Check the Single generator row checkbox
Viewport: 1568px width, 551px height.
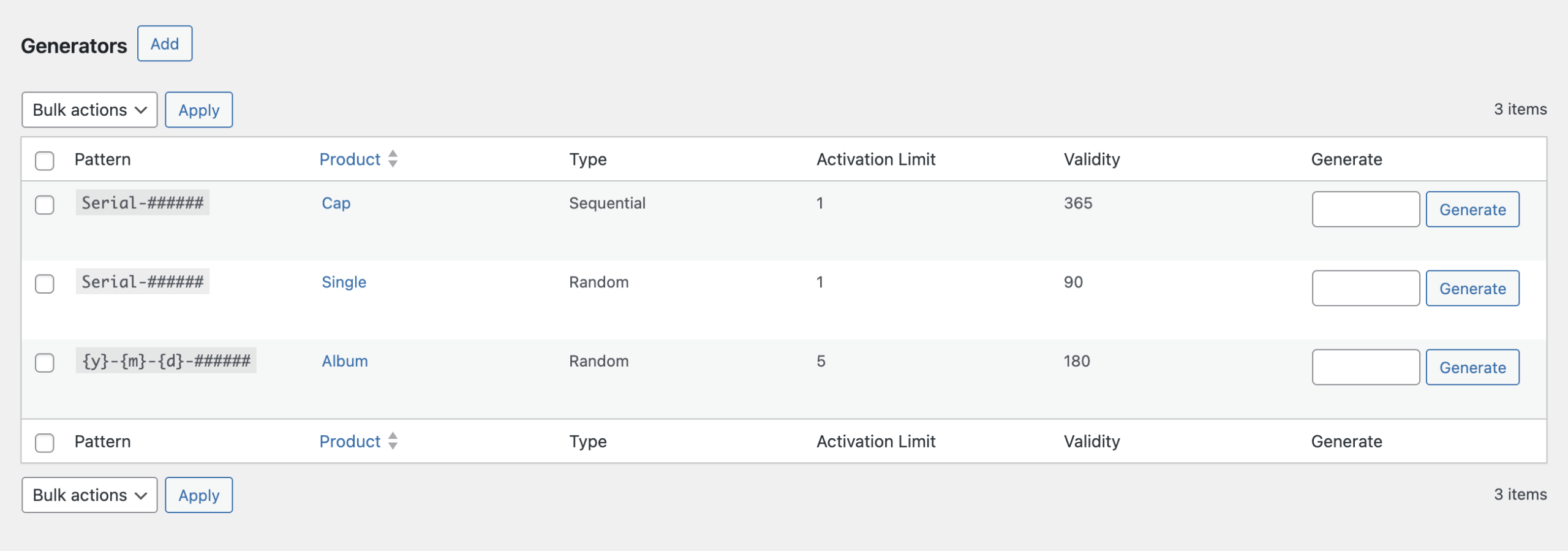[45, 283]
